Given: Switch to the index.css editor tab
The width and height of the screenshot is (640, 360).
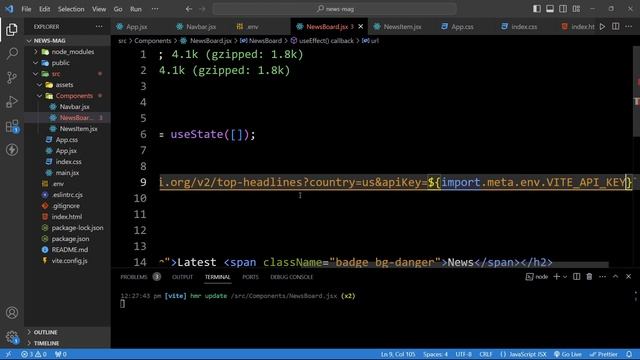Looking at the screenshot, I should pyautogui.click(x=524, y=27).
